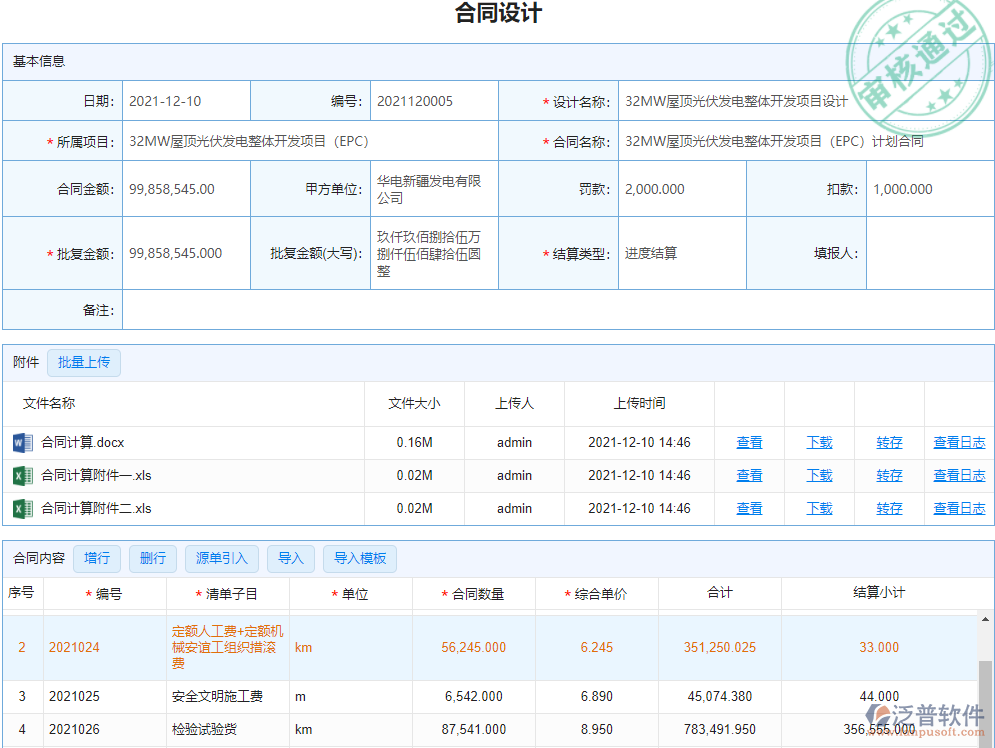The height and width of the screenshot is (748, 995).
Task: Click the 导入 button
Action: [x=290, y=558]
